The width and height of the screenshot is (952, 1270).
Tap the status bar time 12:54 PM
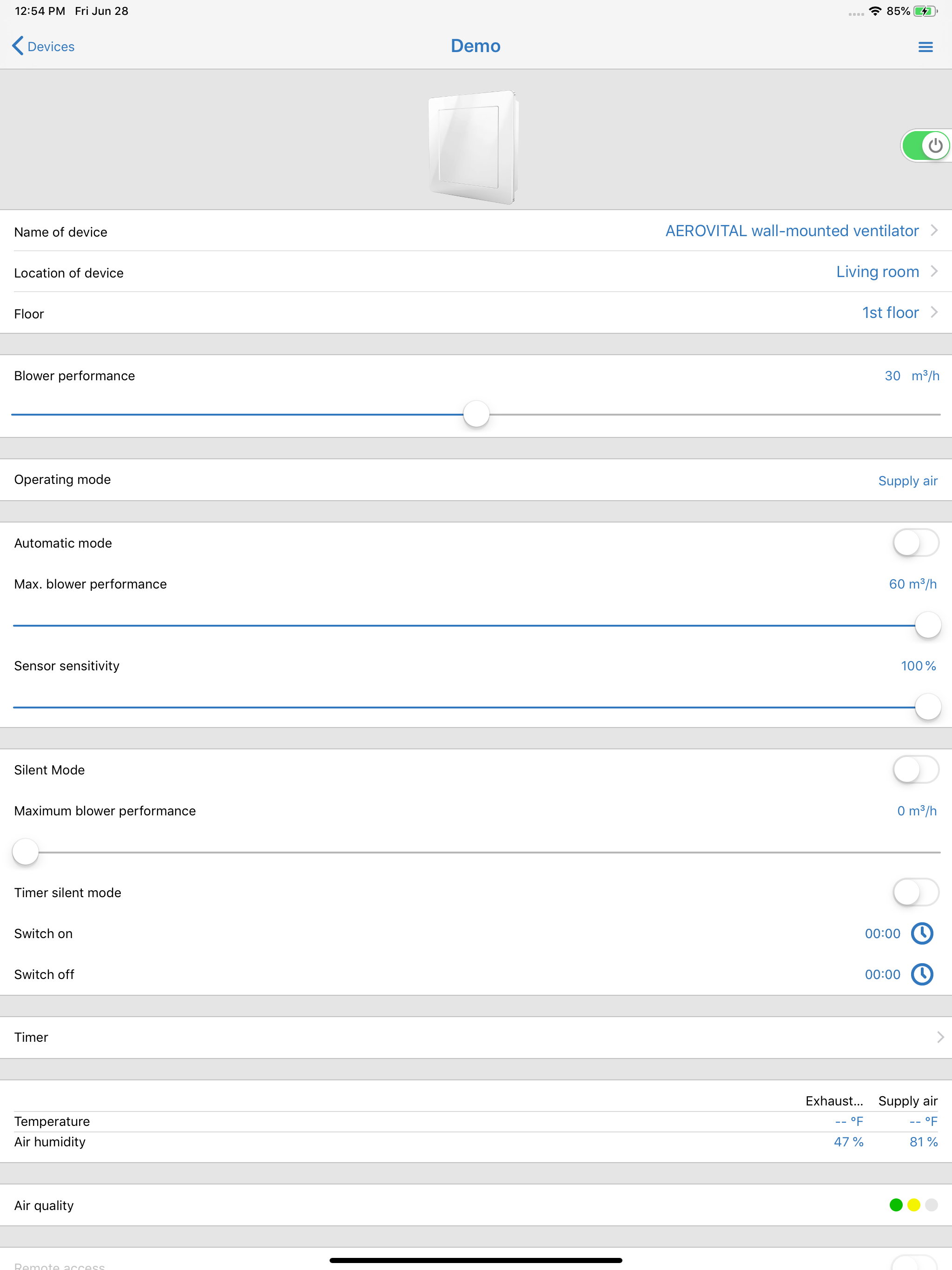click(x=40, y=11)
